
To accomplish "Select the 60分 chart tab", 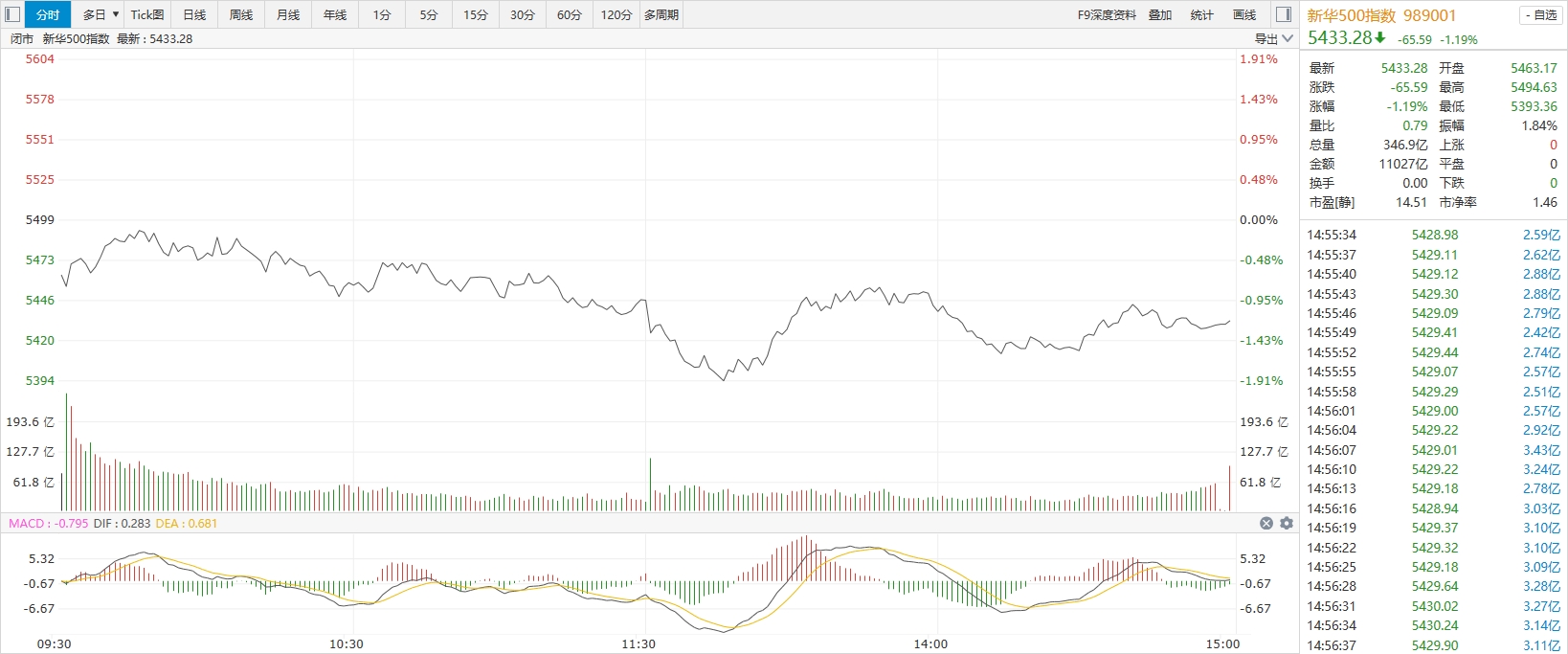I will point(570,14).
